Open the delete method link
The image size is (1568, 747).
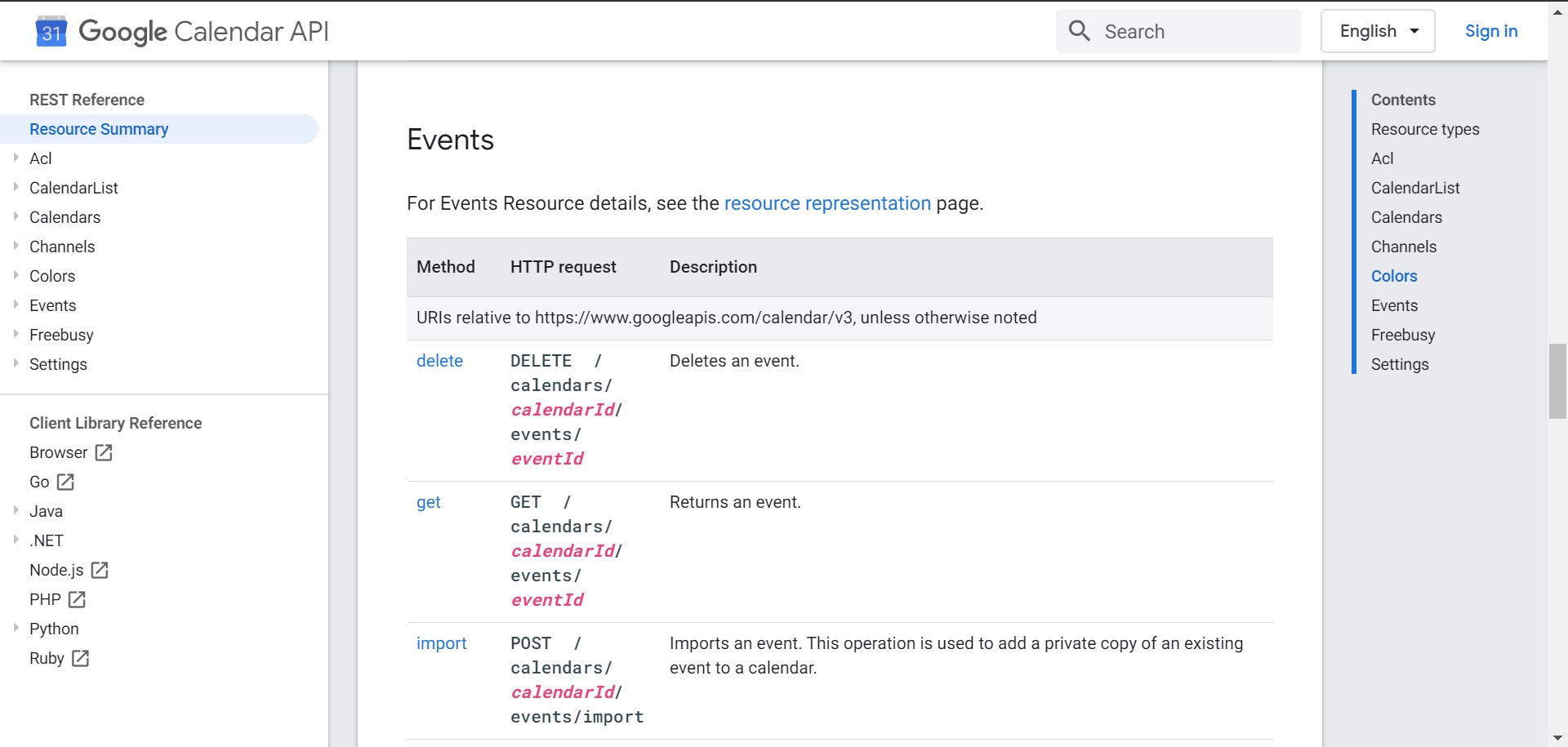coord(439,361)
